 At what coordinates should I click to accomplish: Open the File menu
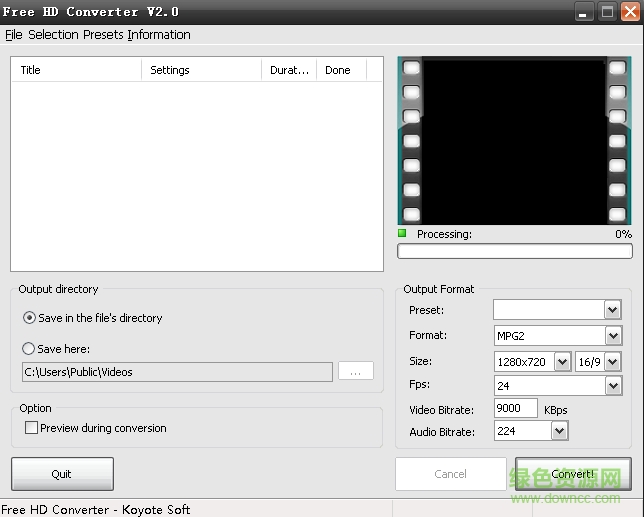(14, 34)
